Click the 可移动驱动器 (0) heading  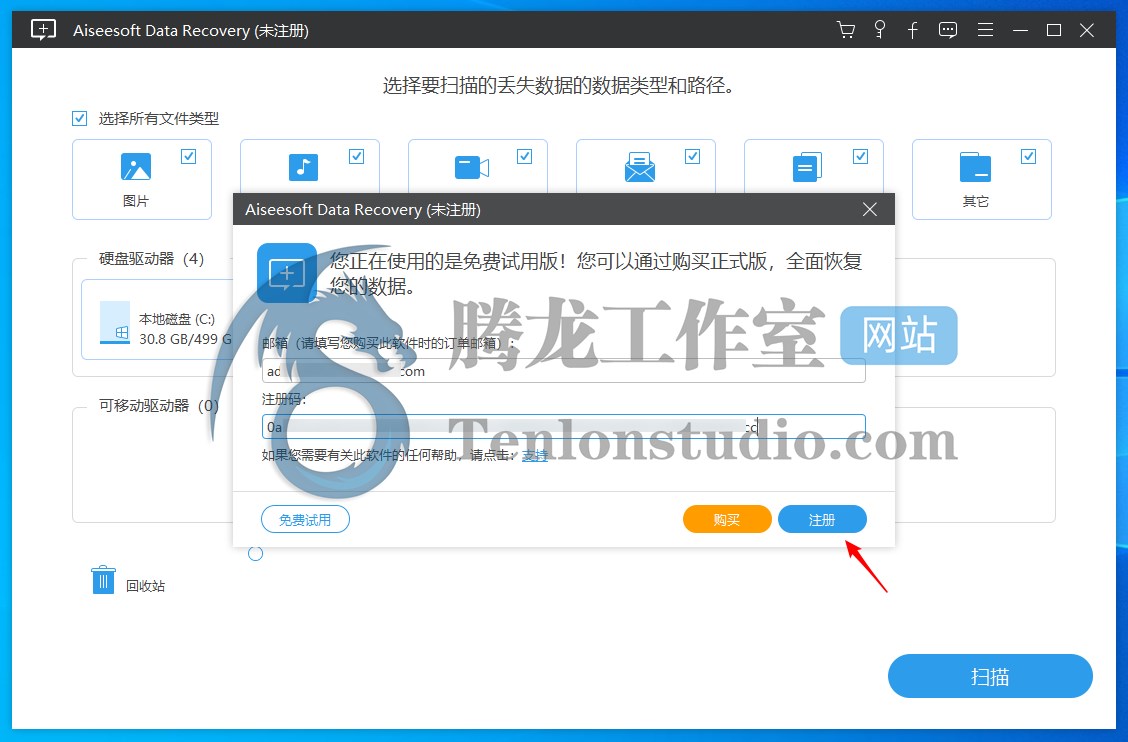click(x=158, y=406)
